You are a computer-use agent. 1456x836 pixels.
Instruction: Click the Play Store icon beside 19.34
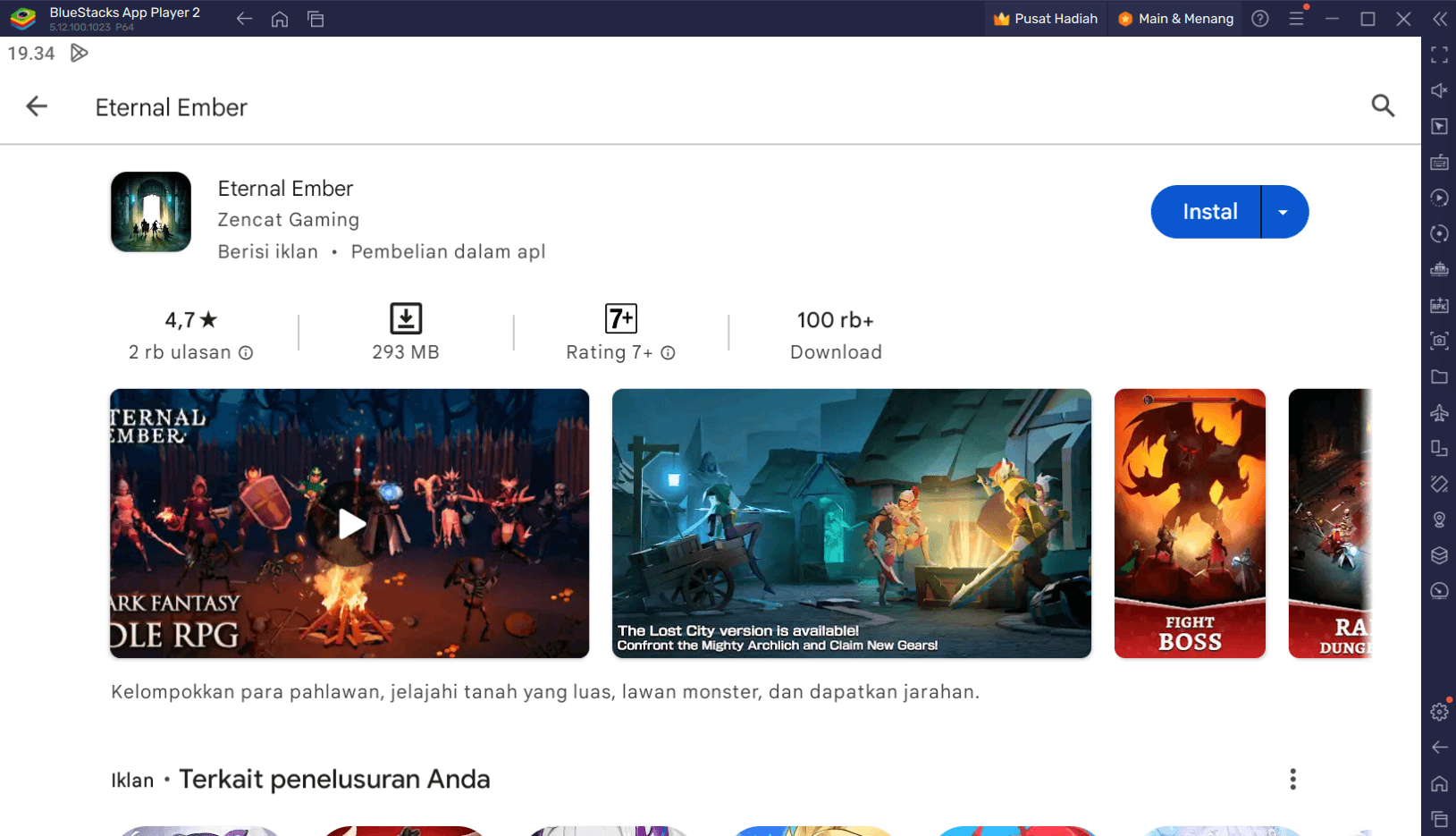pos(80,54)
